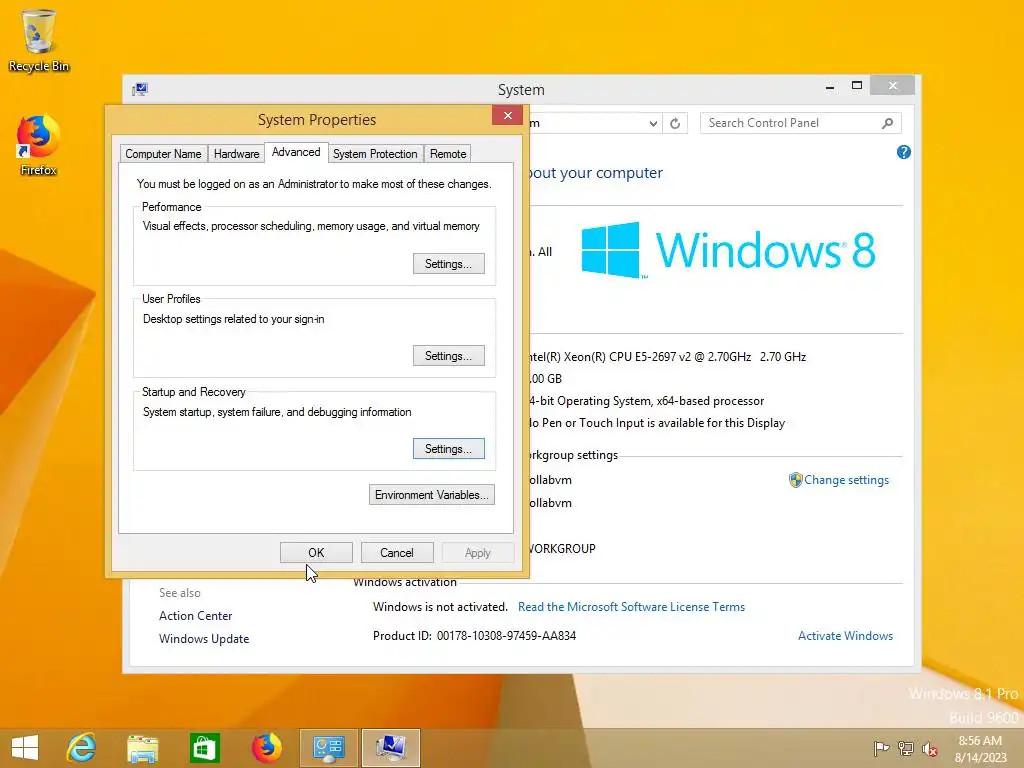Click the search magnifier icon
The height and width of the screenshot is (768, 1024).
[887, 123]
